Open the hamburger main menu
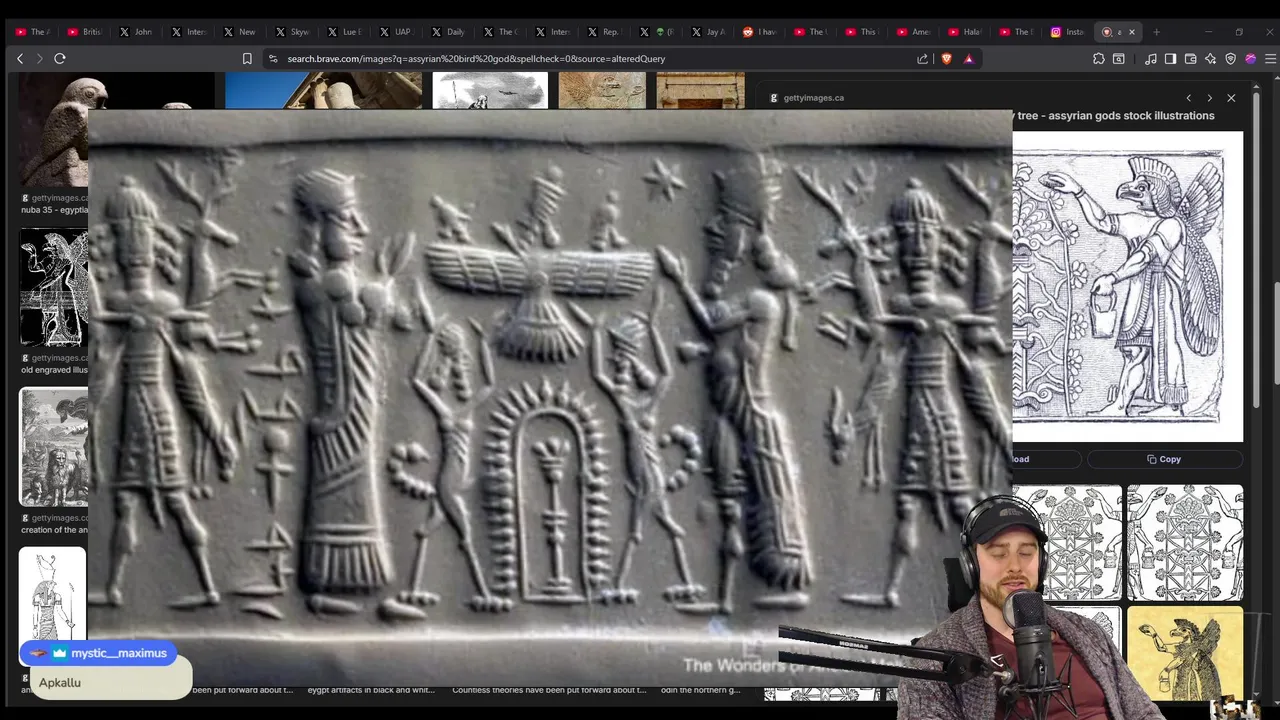1280x720 pixels. 1270,59
